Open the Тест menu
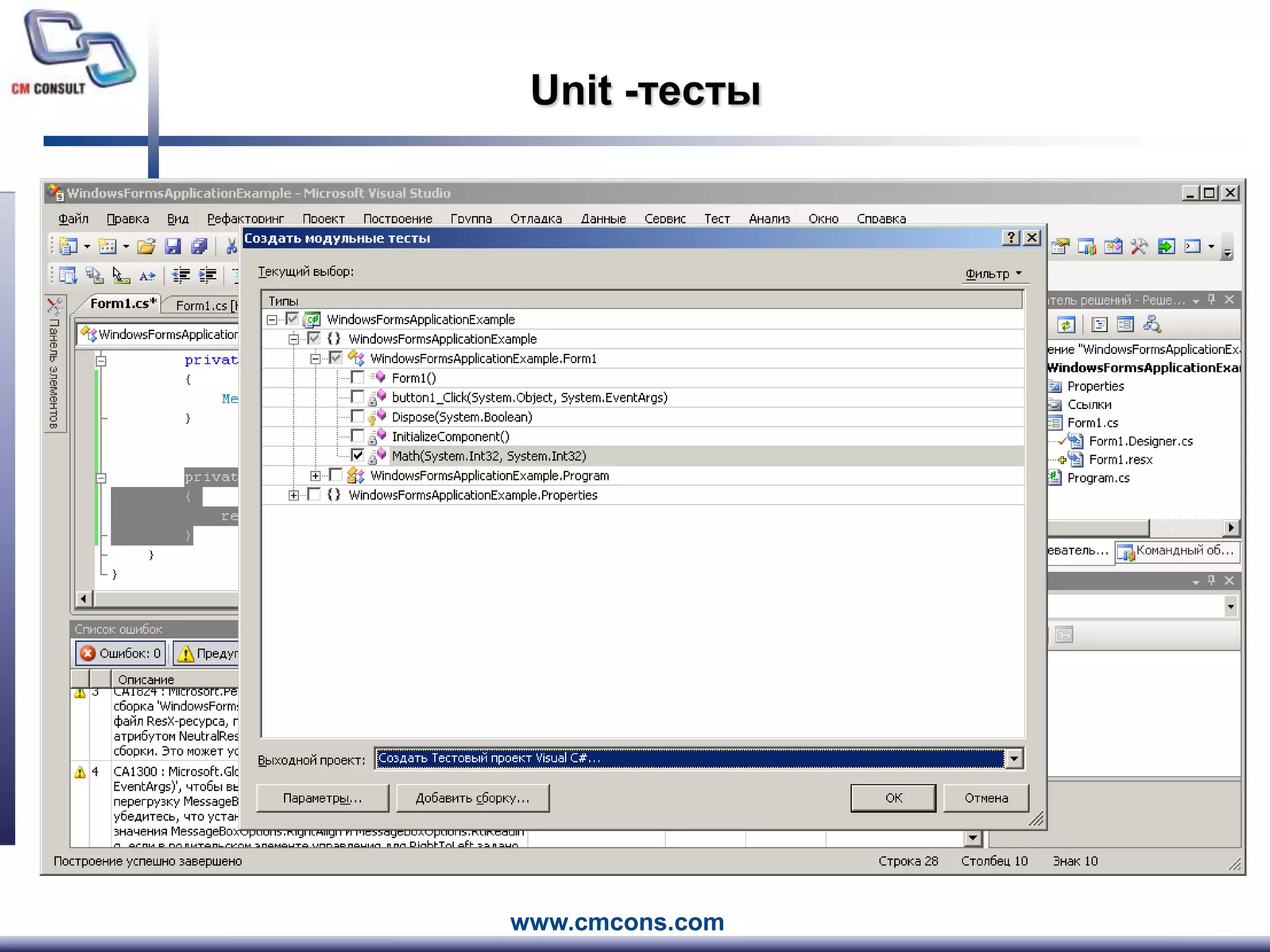Screen dimensions: 1270x952 pos(717,218)
